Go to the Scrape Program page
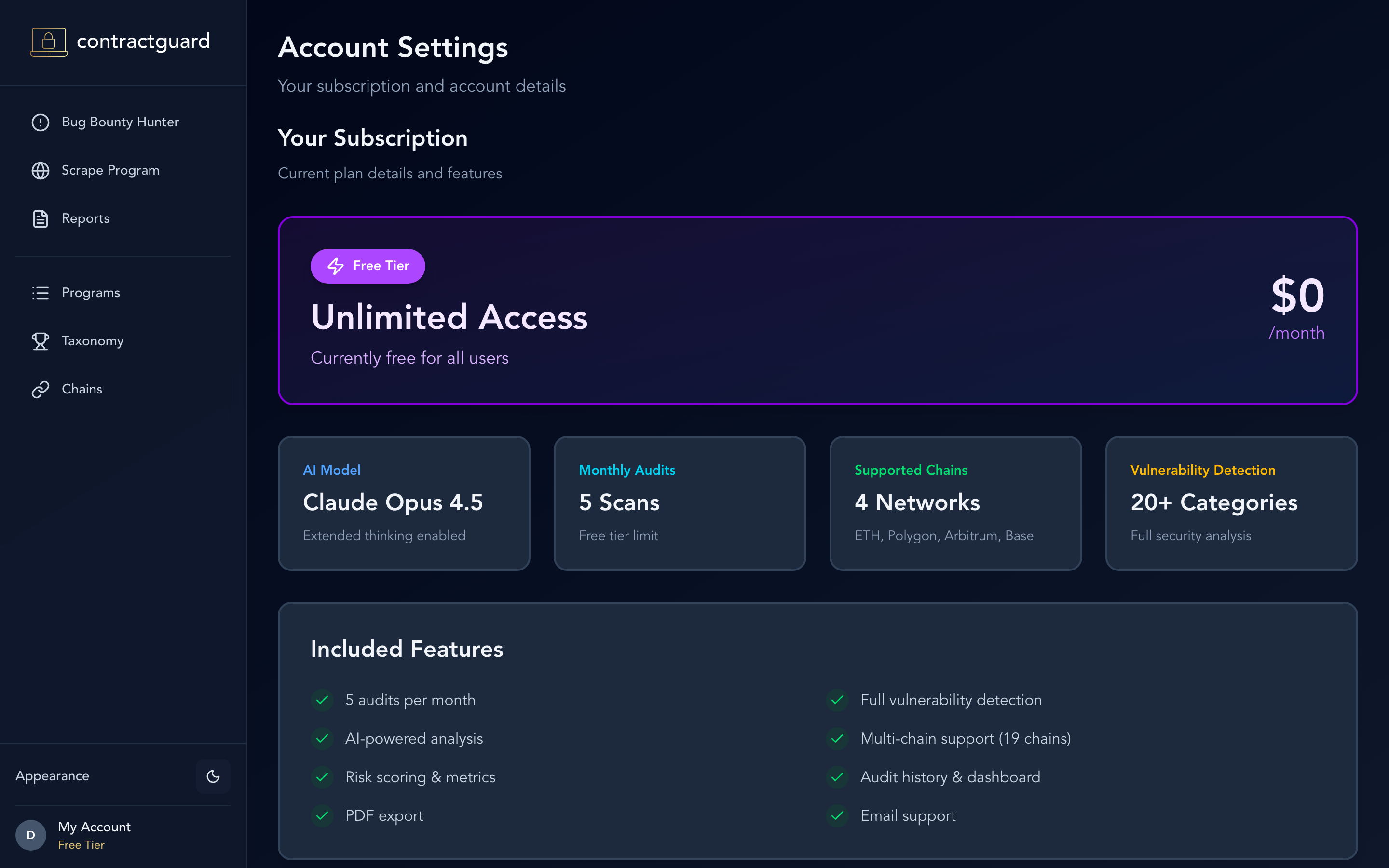The height and width of the screenshot is (868, 1389). click(123, 171)
